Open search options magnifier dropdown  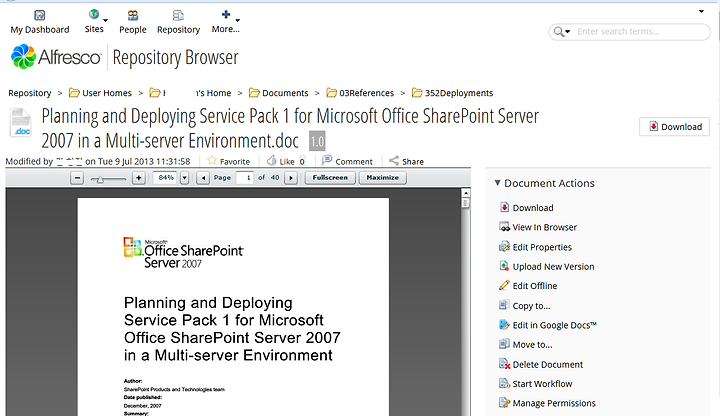pyautogui.click(x=562, y=32)
